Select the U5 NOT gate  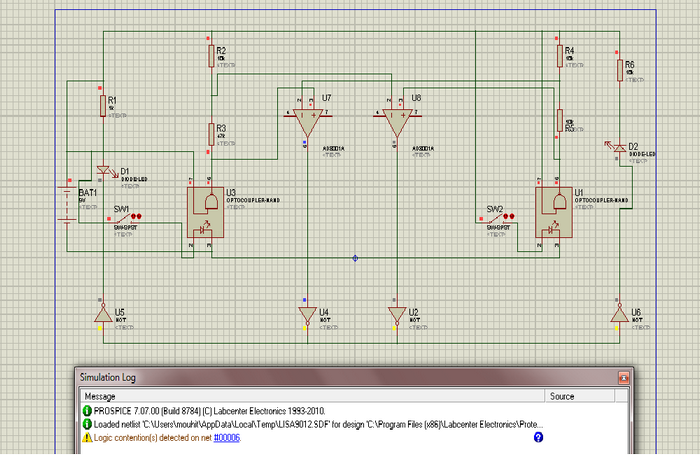(x=103, y=315)
